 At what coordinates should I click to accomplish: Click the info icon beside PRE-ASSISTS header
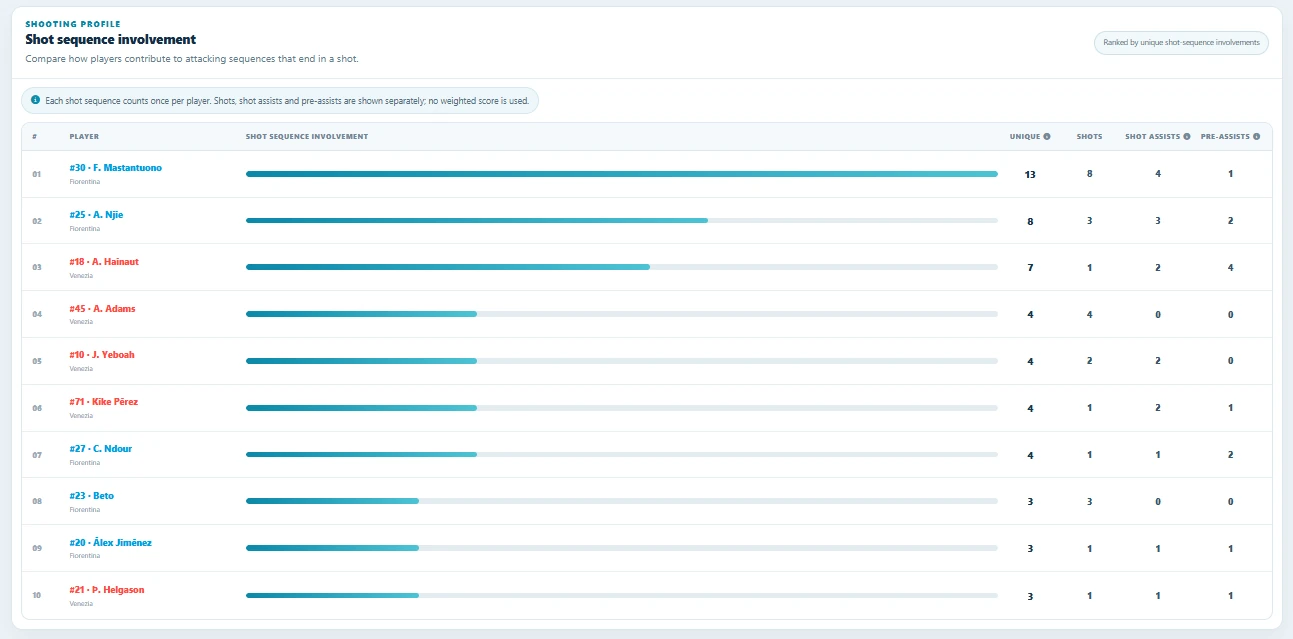tap(1256, 136)
